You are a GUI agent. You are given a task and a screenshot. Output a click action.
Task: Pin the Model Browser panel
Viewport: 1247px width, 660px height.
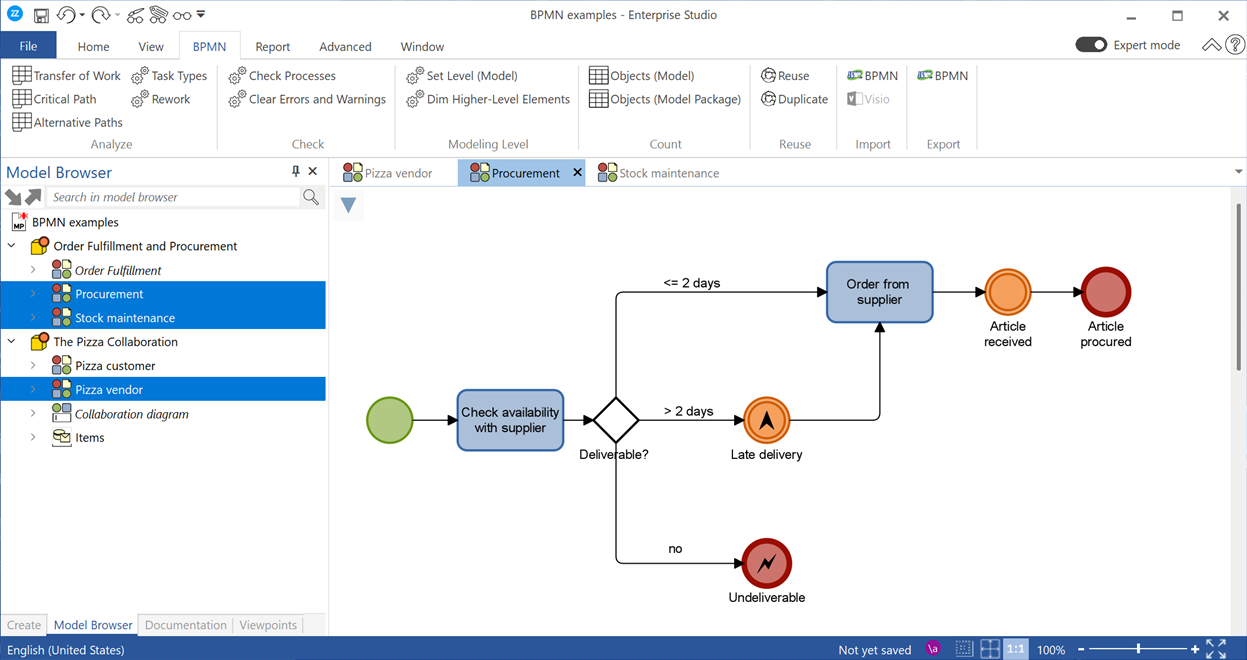tap(295, 172)
